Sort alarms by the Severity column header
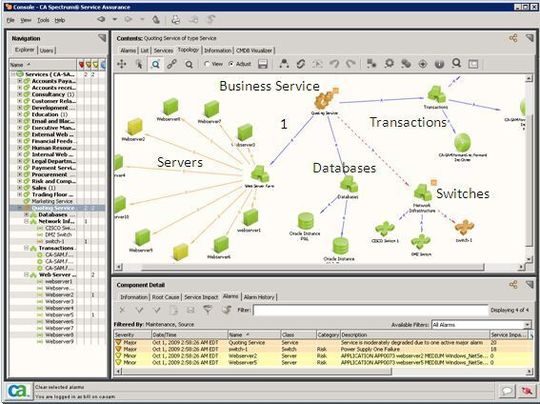Screen dimensions: 540x404 point(133,335)
